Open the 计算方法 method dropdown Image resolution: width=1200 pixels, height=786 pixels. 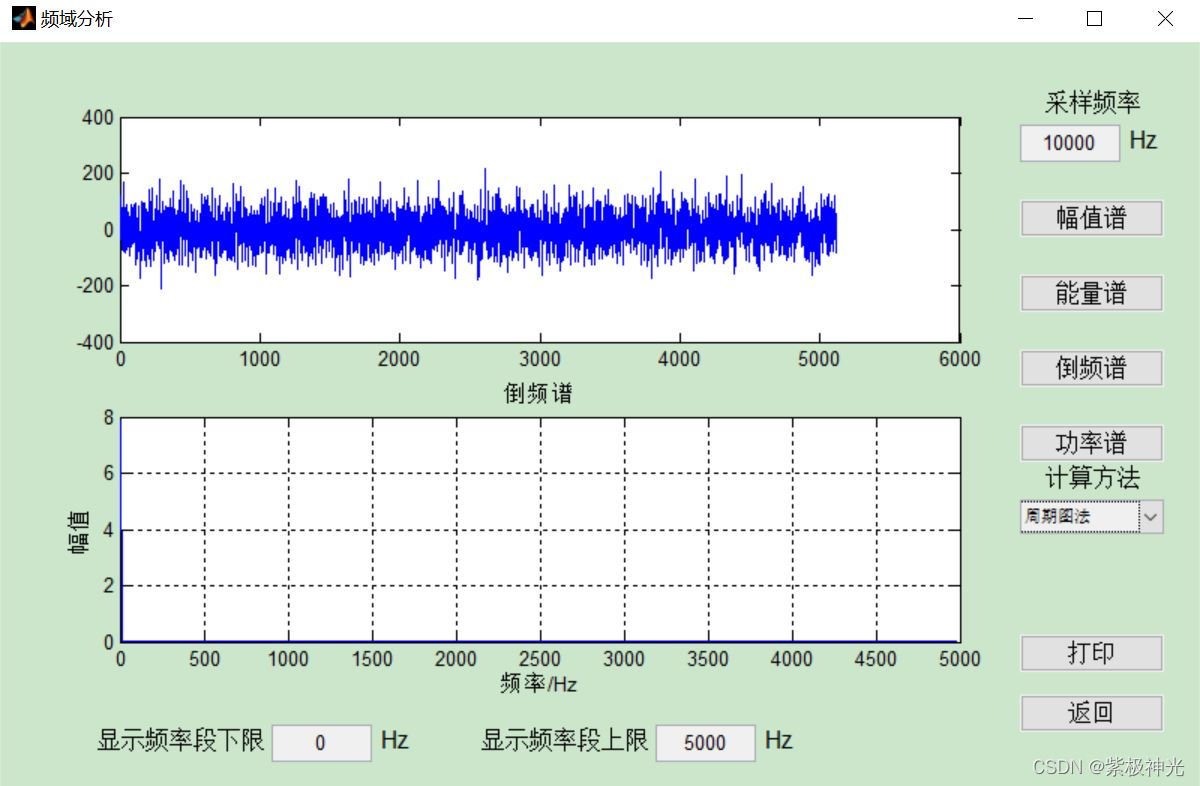coord(1091,516)
